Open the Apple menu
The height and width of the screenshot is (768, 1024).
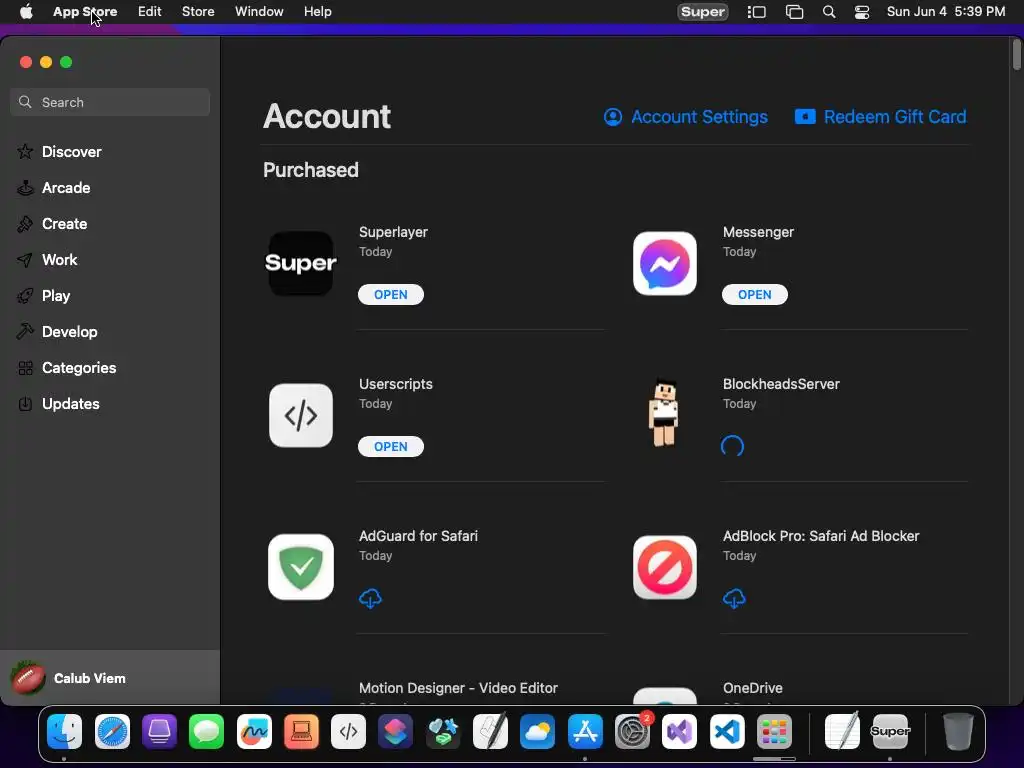pyautogui.click(x=26, y=12)
